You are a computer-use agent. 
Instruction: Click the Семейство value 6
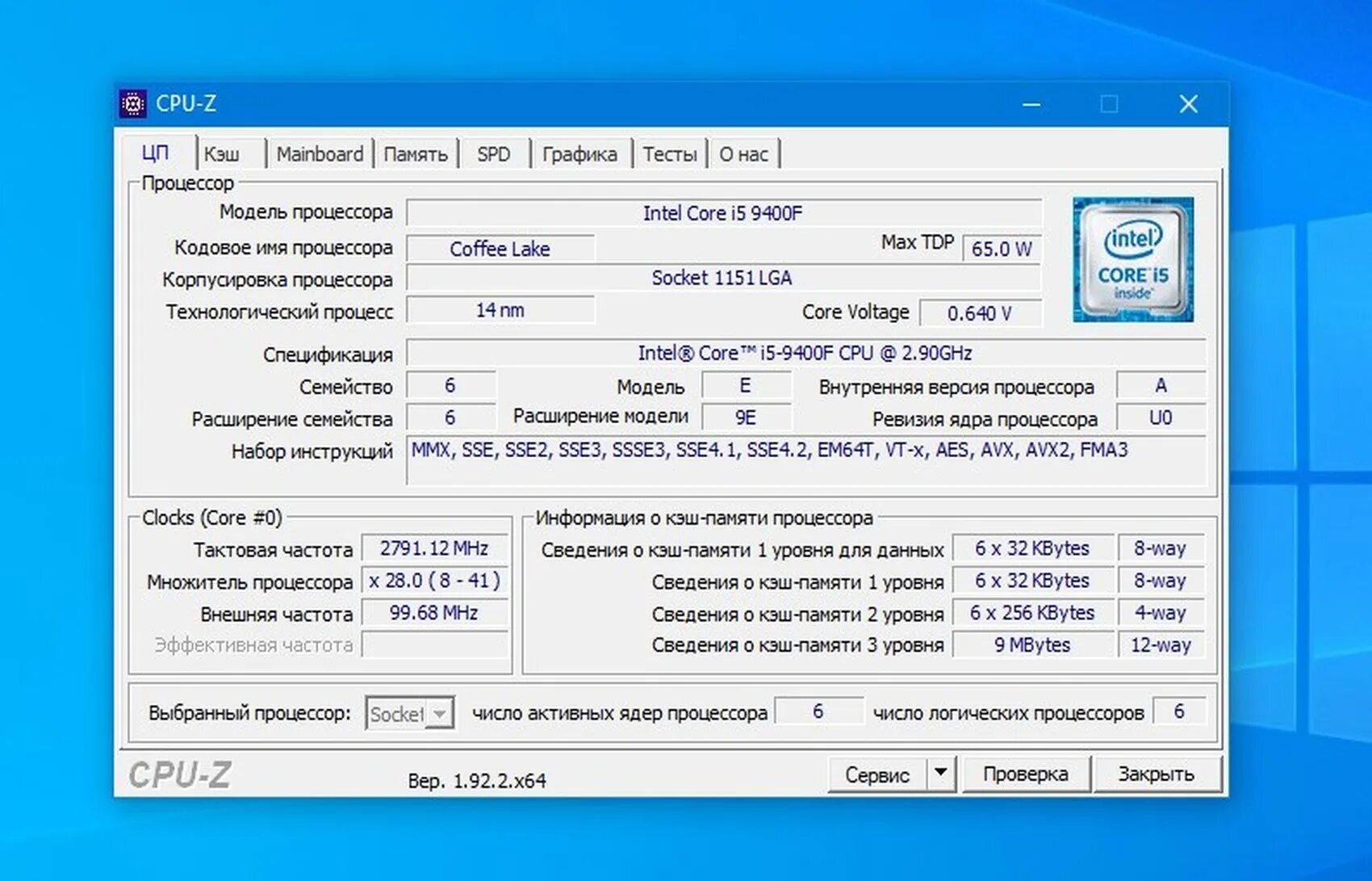point(450,385)
